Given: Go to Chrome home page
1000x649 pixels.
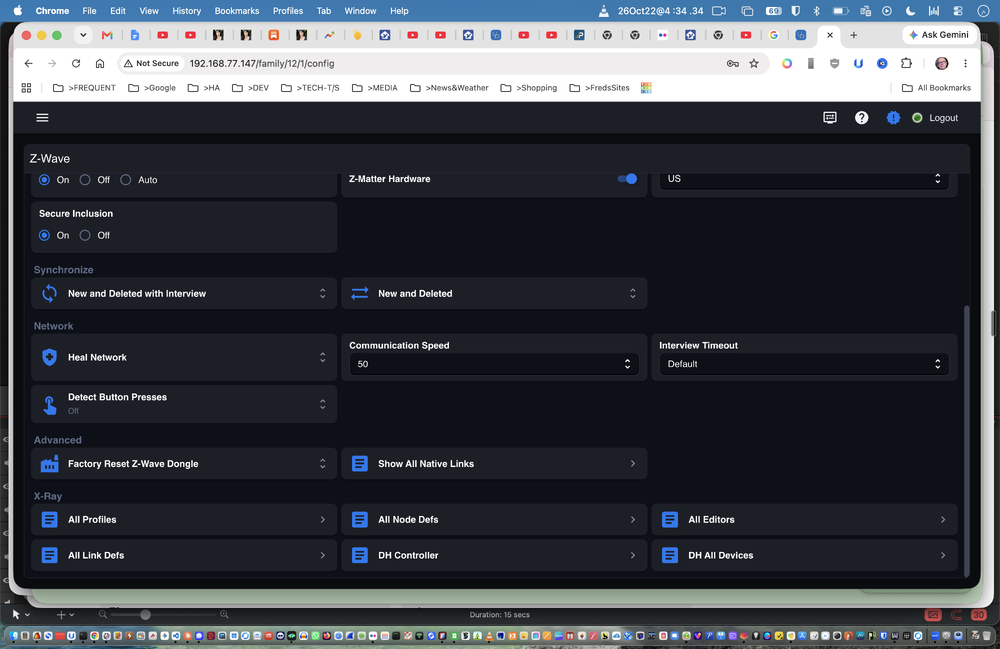Looking at the screenshot, I should point(99,63).
